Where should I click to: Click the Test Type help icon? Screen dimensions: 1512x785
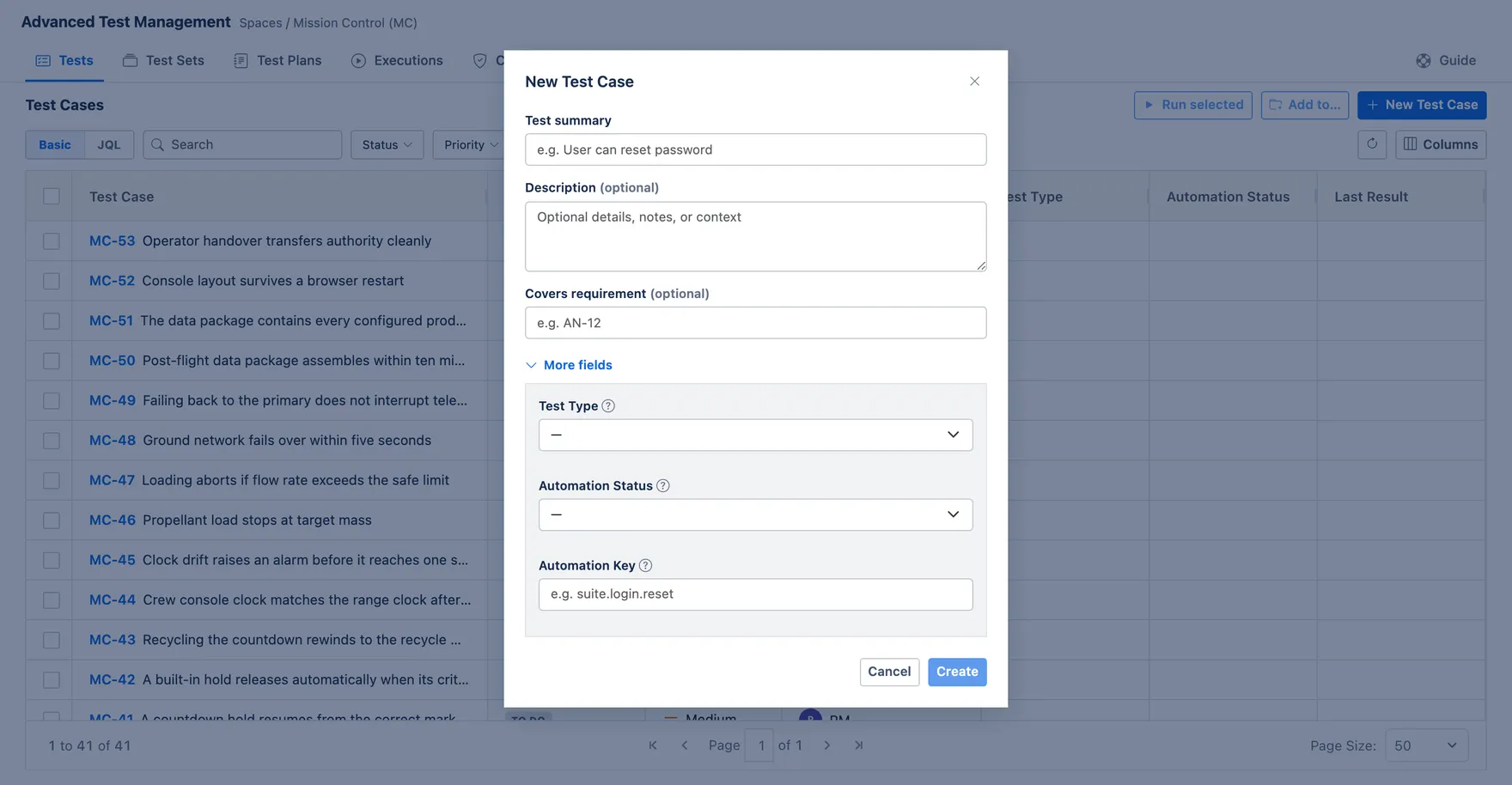point(608,406)
